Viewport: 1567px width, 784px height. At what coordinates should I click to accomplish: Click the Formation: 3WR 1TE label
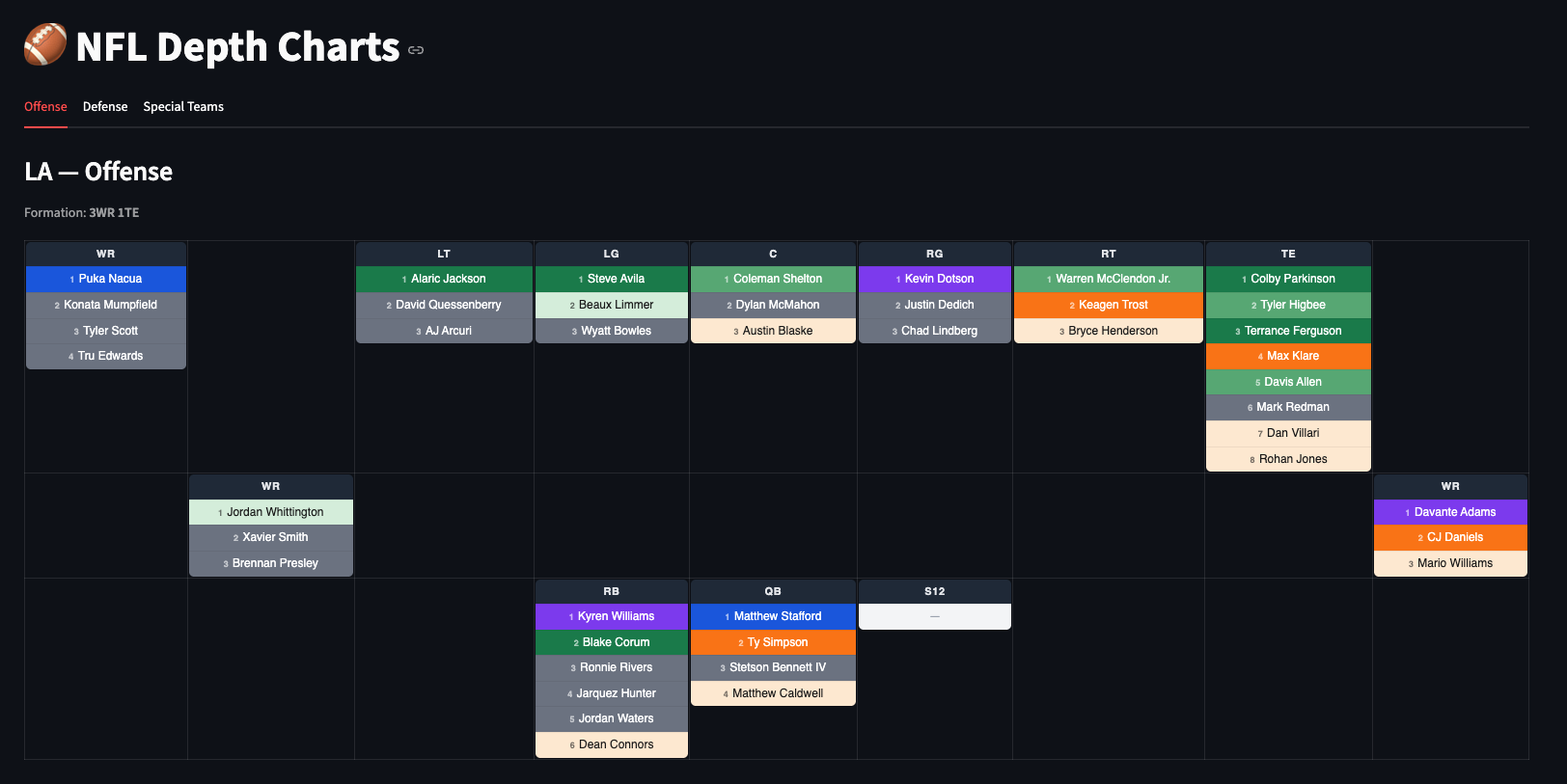tap(82, 213)
